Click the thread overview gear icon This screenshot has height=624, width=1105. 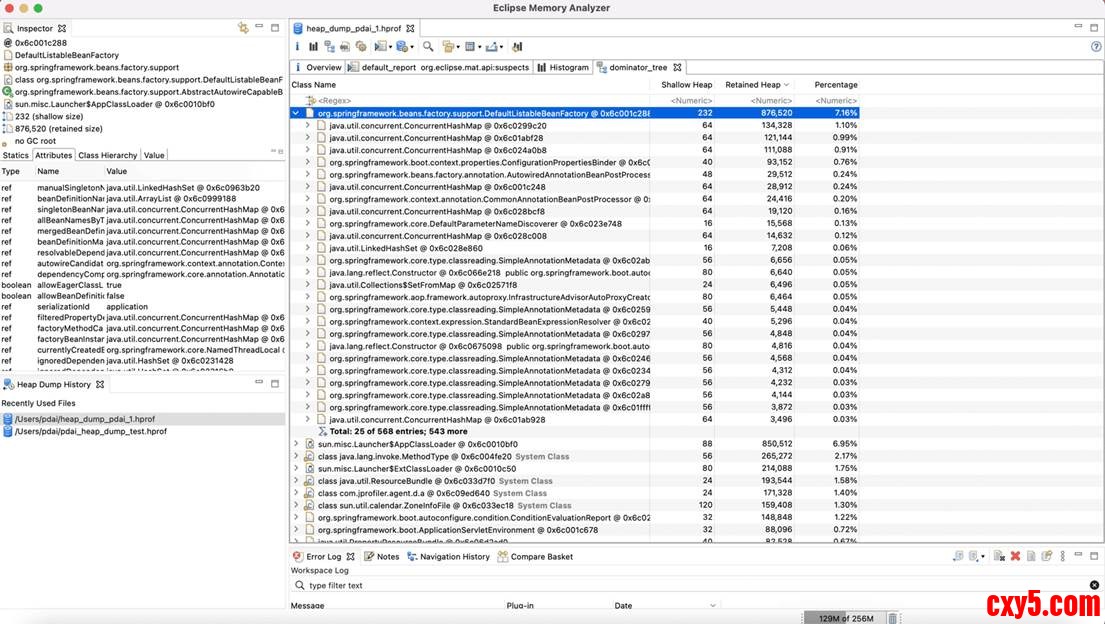[x=361, y=47]
